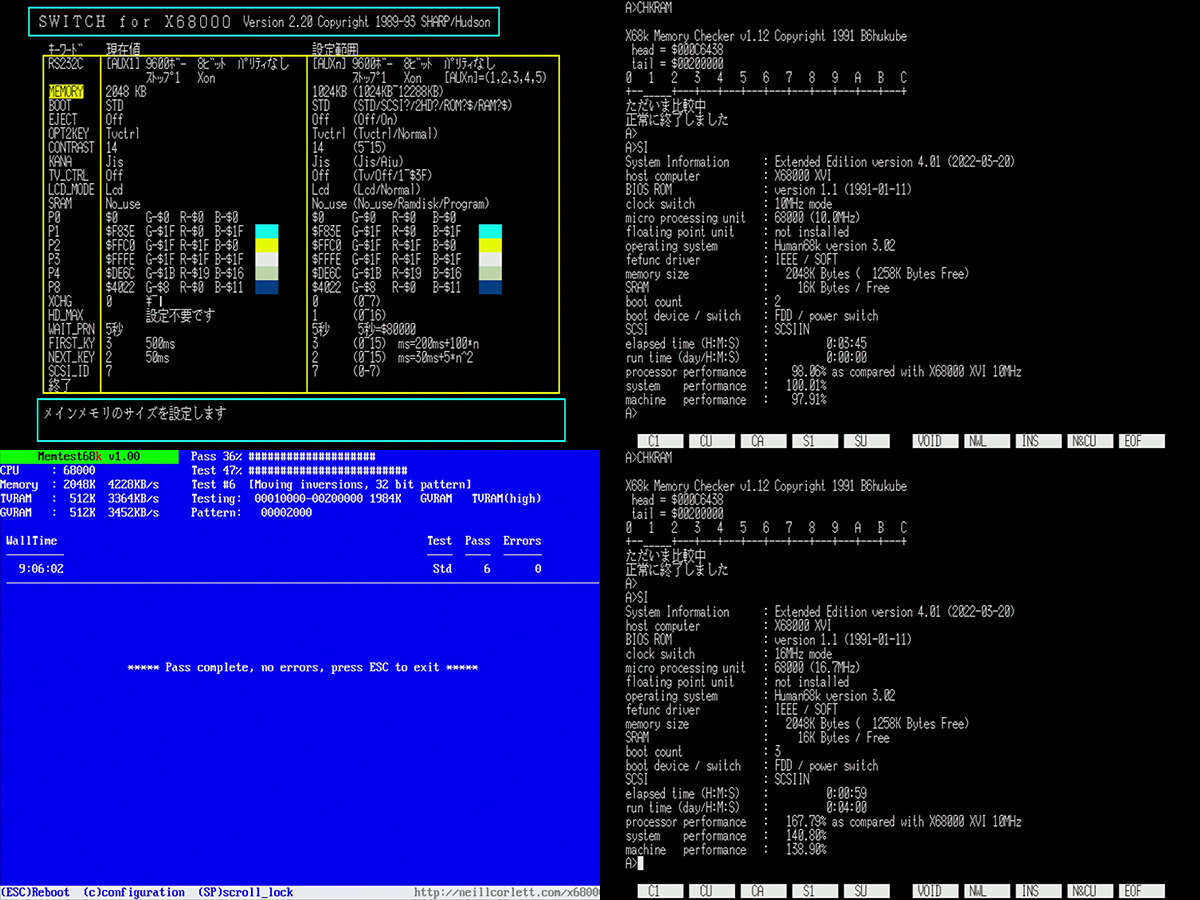Select the FIRST_KY keyword entry

tap(71, 343)
